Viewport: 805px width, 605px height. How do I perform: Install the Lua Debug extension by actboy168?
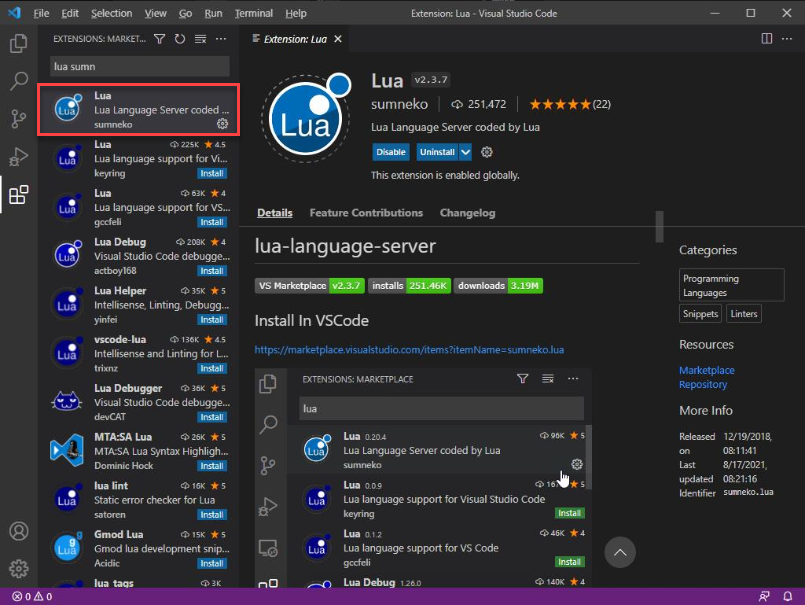tap(211, 271)
